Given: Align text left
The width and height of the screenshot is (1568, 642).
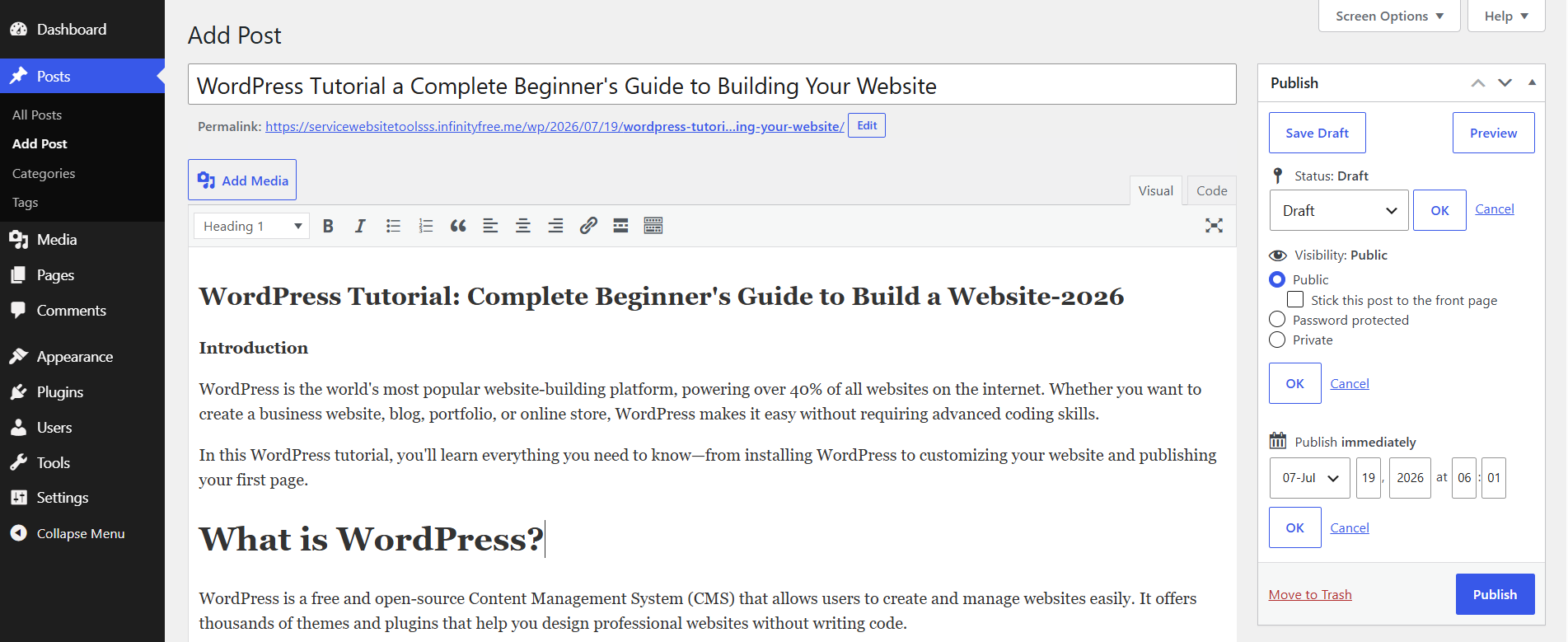Looking at the screenshot, I should (490, 226).
